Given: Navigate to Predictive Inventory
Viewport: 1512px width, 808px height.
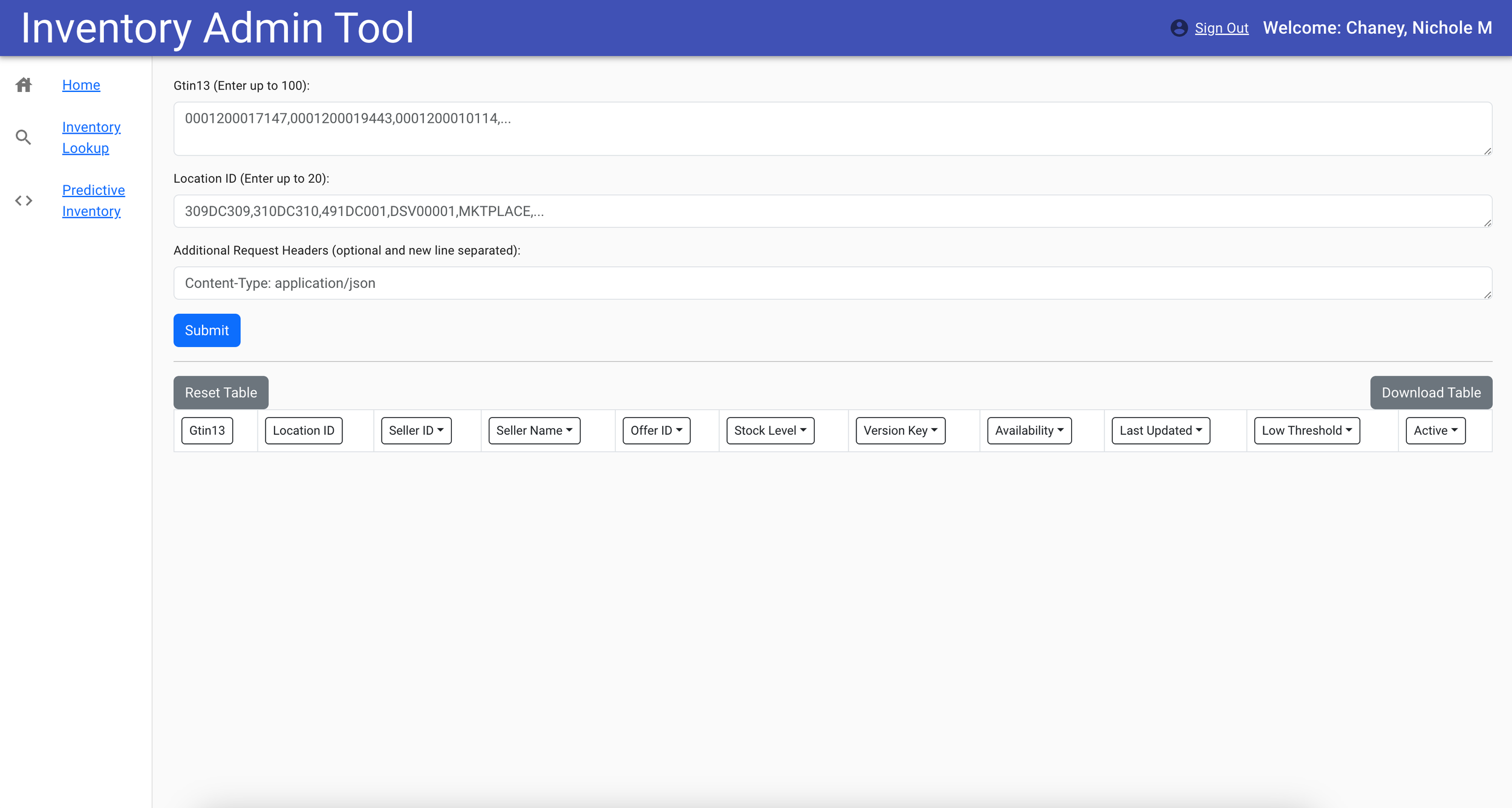Looking at the screenshot, I should 93,201.
